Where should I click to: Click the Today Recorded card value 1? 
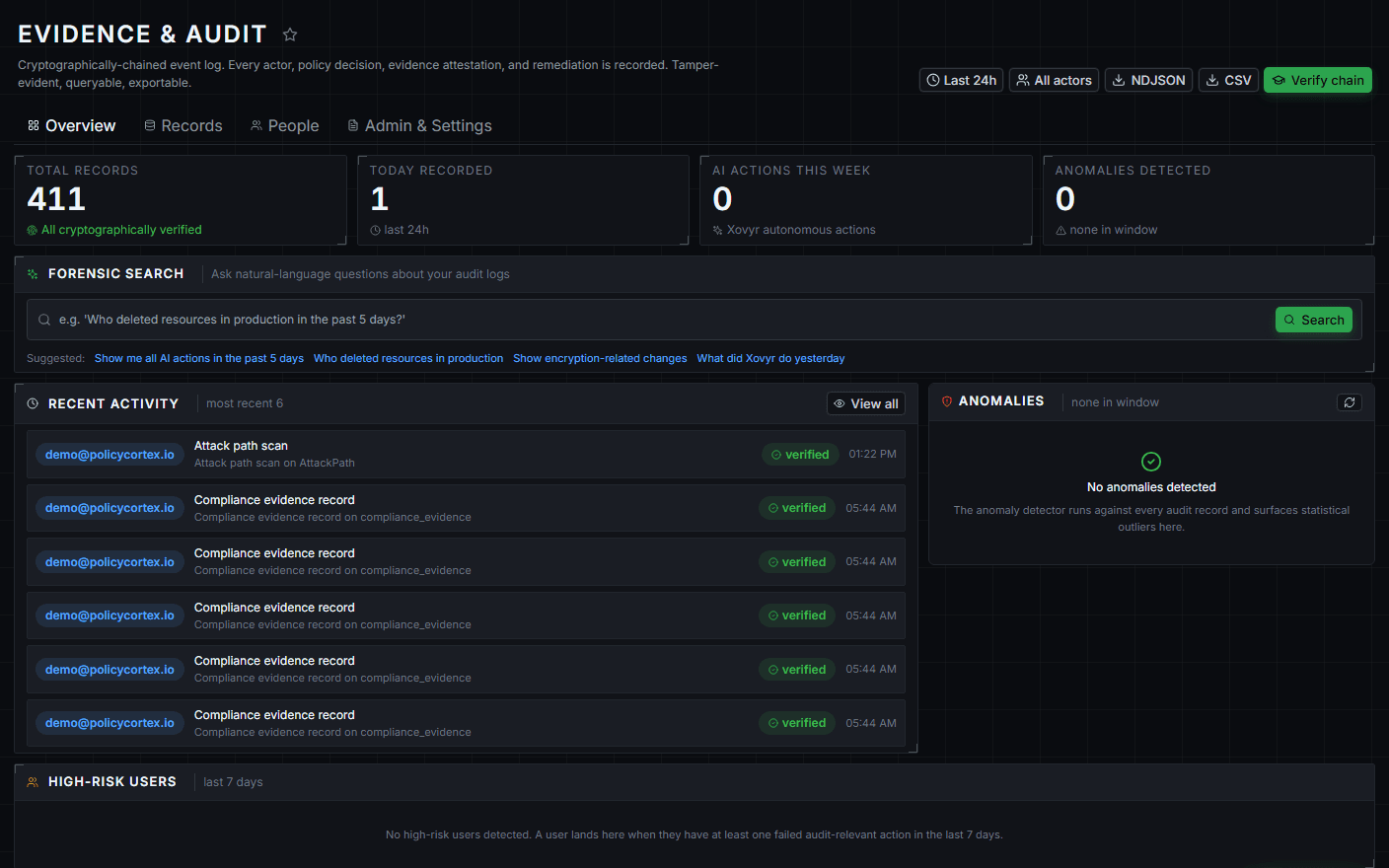click(x=380, y=199)
